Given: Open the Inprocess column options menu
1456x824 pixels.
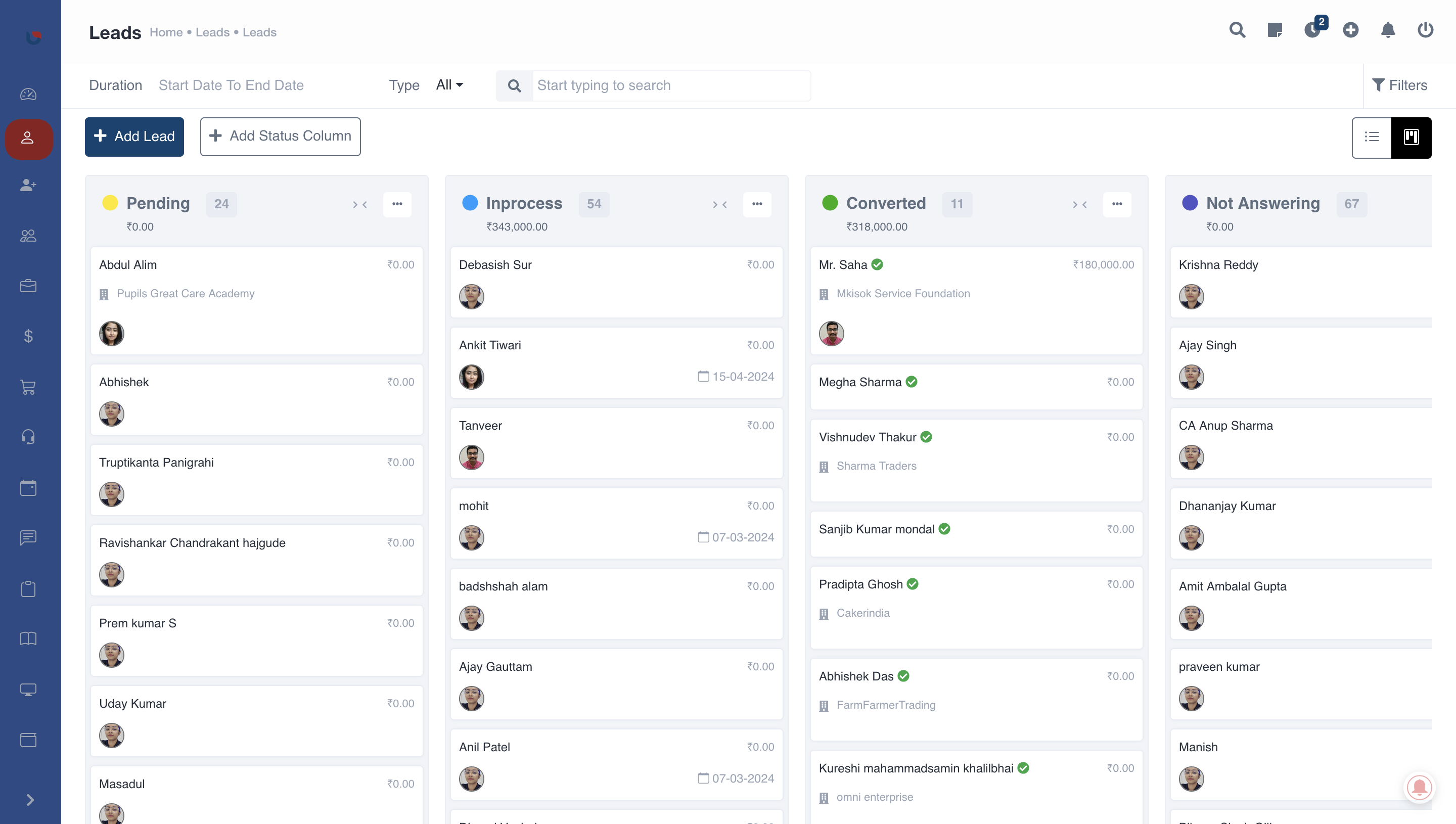Looking at the screenshot, I should [757, 204].
